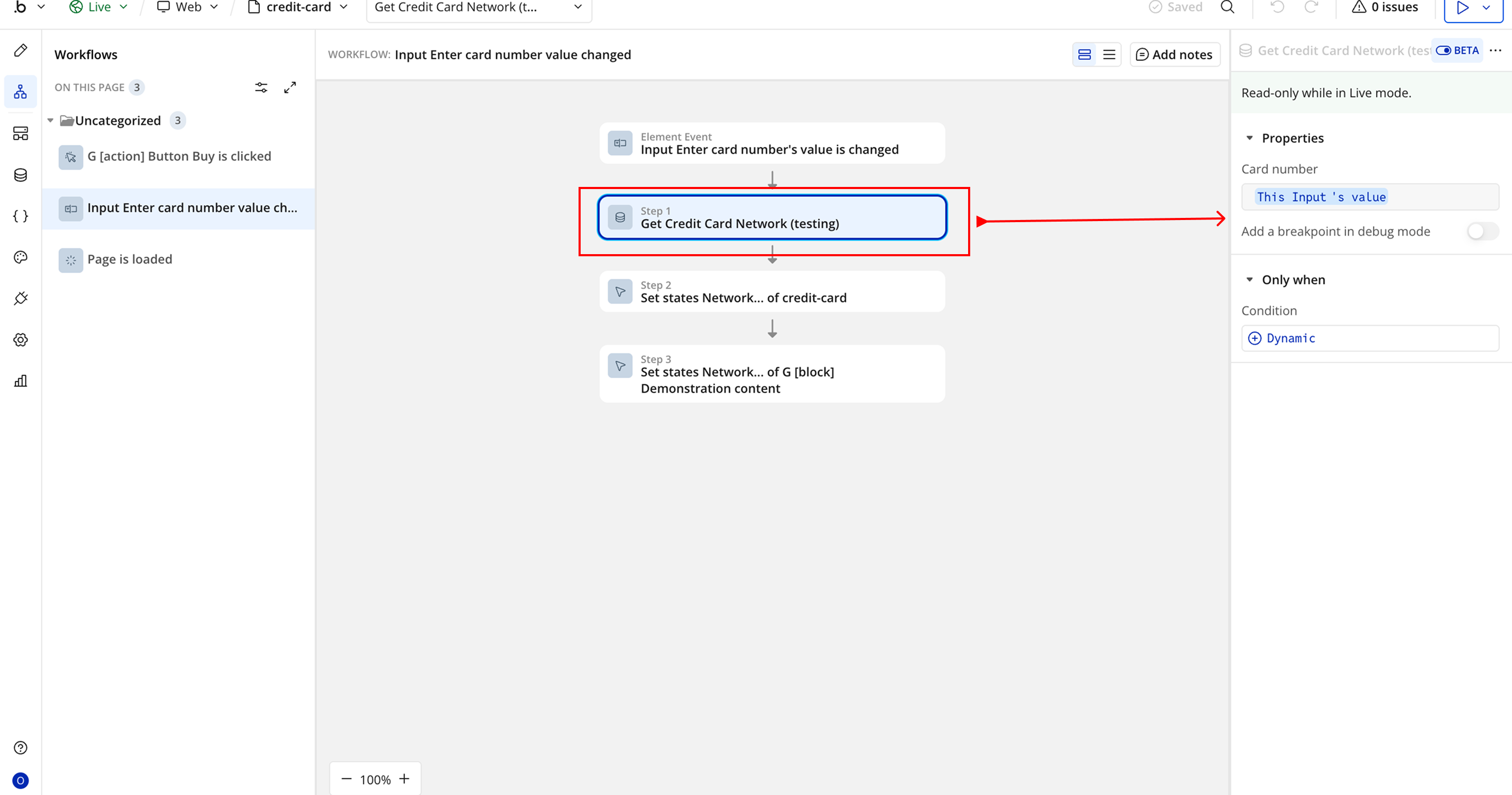
Task: Collapse the Uncategorized folder
Action: tap(50, 120)
